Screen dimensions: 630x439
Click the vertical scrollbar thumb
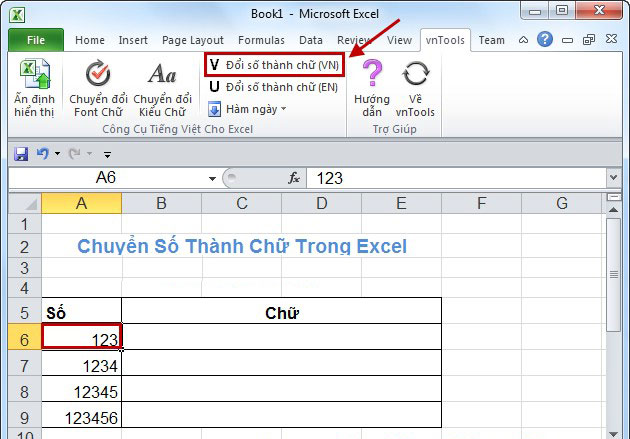[614, 275]
